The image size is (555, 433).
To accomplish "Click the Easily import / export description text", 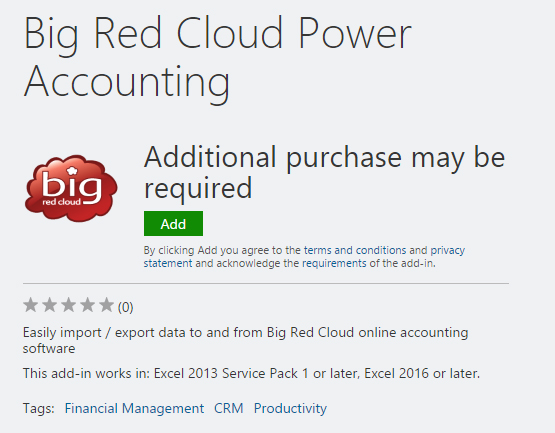I will point(245,341).
